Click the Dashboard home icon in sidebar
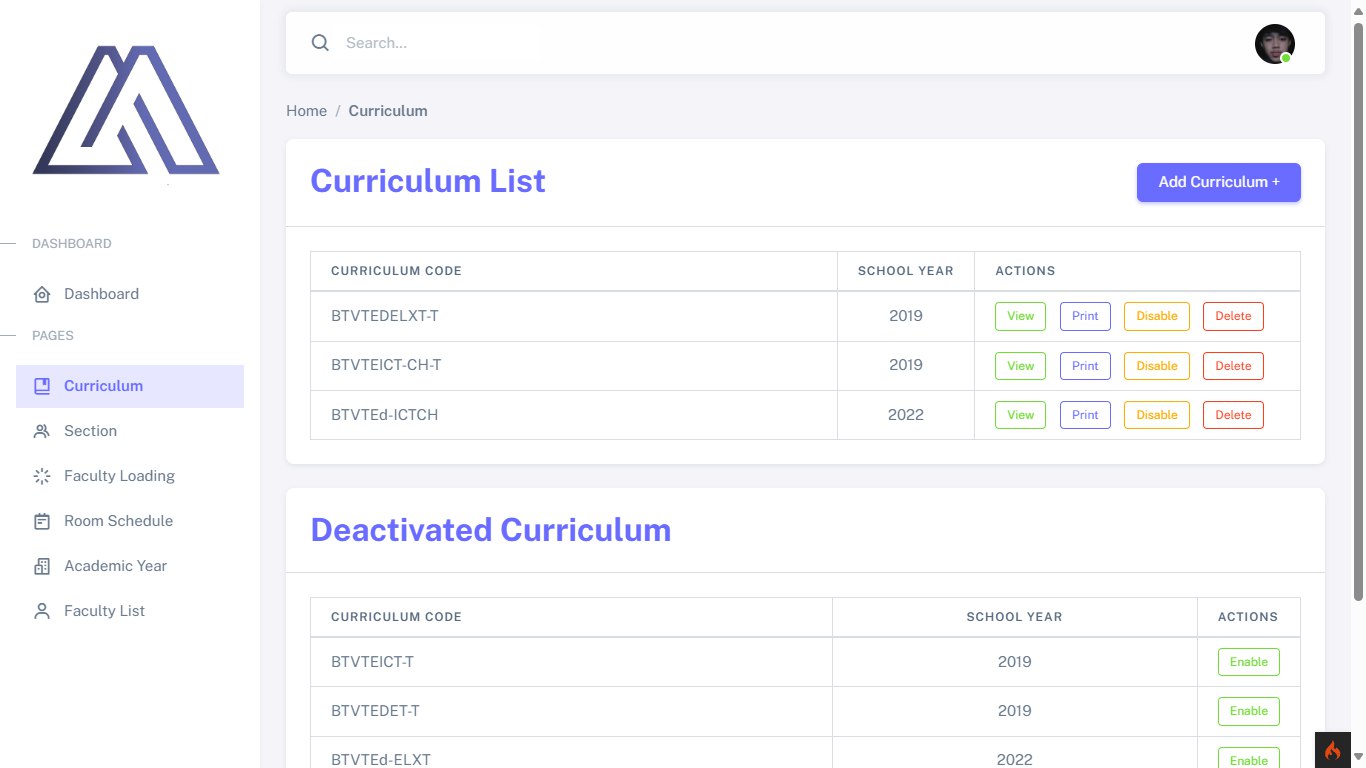The height and width of the screenshot is (768, 1366). point(42,294)
